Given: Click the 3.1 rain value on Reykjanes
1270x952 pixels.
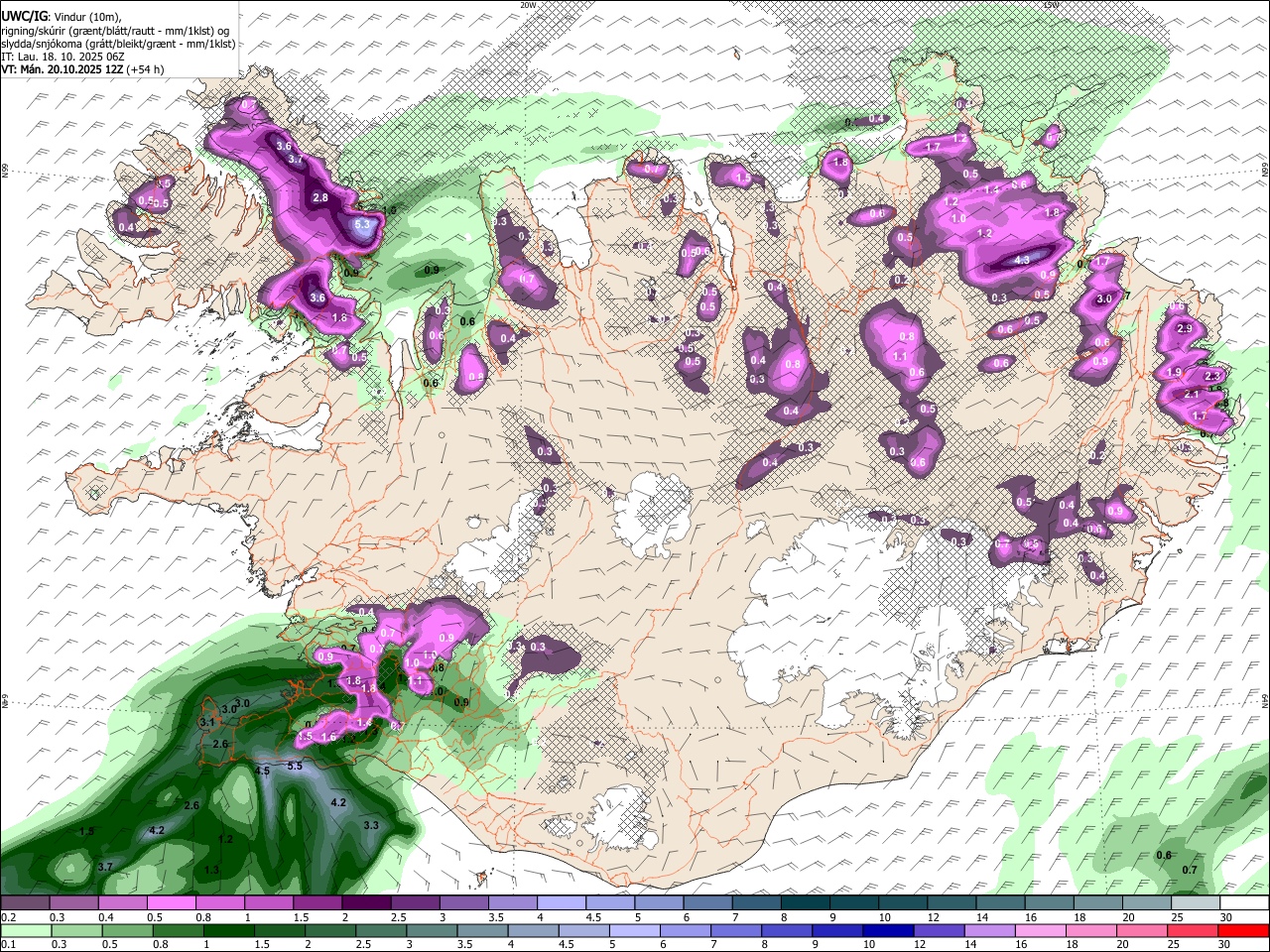Looking at the screenshot, I should pyautogui.click(x=206, y=723).
